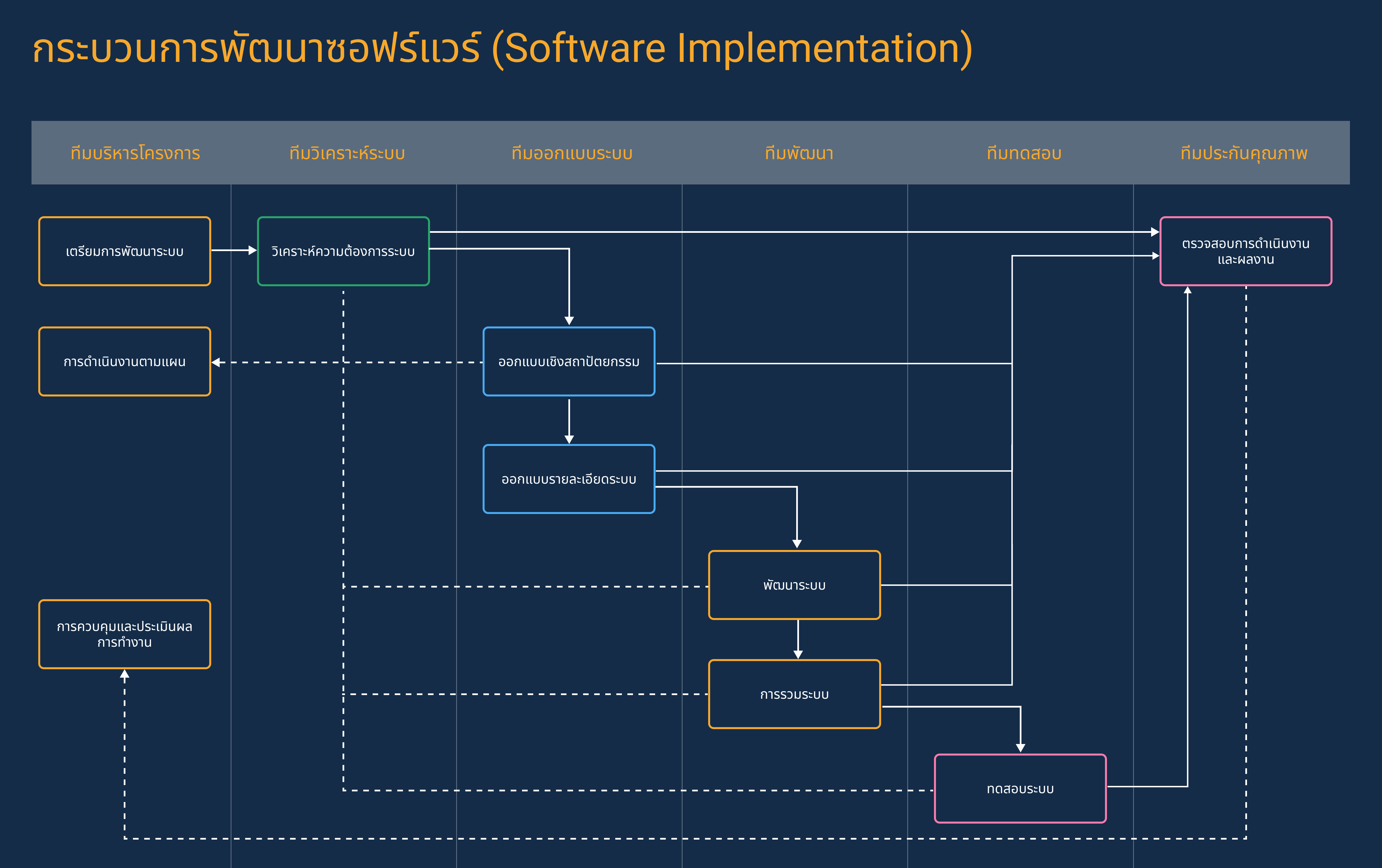The width and height of the screenshot is (1382, 868).
Task: Click the ทีมพัฒนา column header
Action: coord(798,153)
